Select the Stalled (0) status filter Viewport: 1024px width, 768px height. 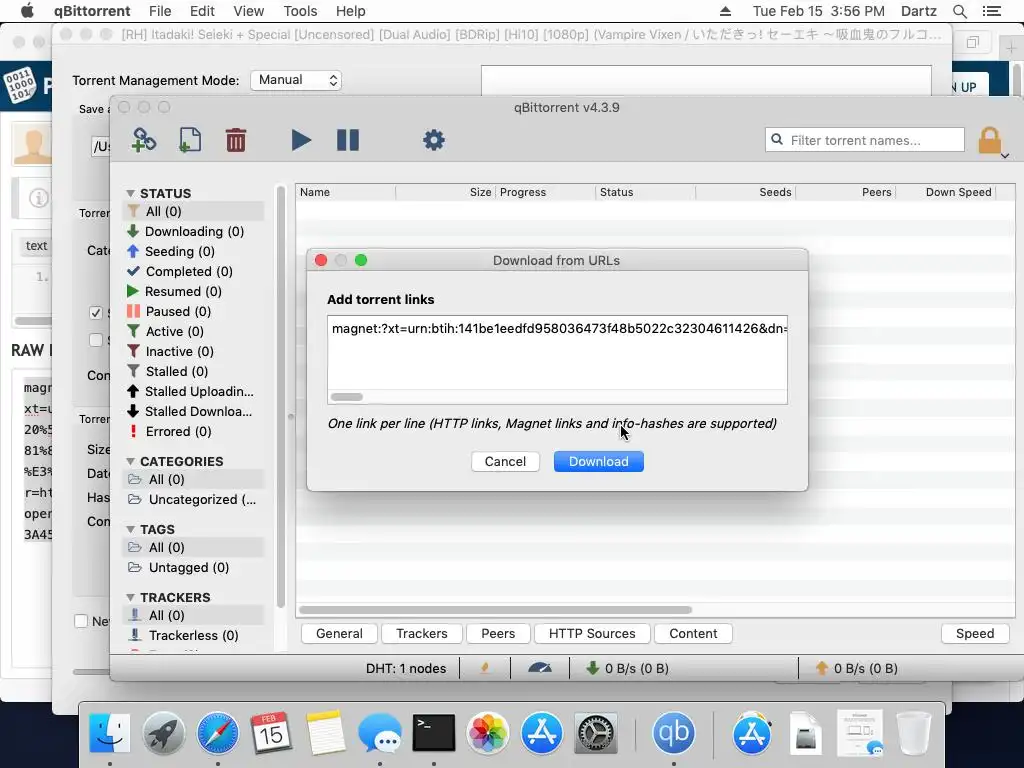pyautogui.click(x=176, y=372)
